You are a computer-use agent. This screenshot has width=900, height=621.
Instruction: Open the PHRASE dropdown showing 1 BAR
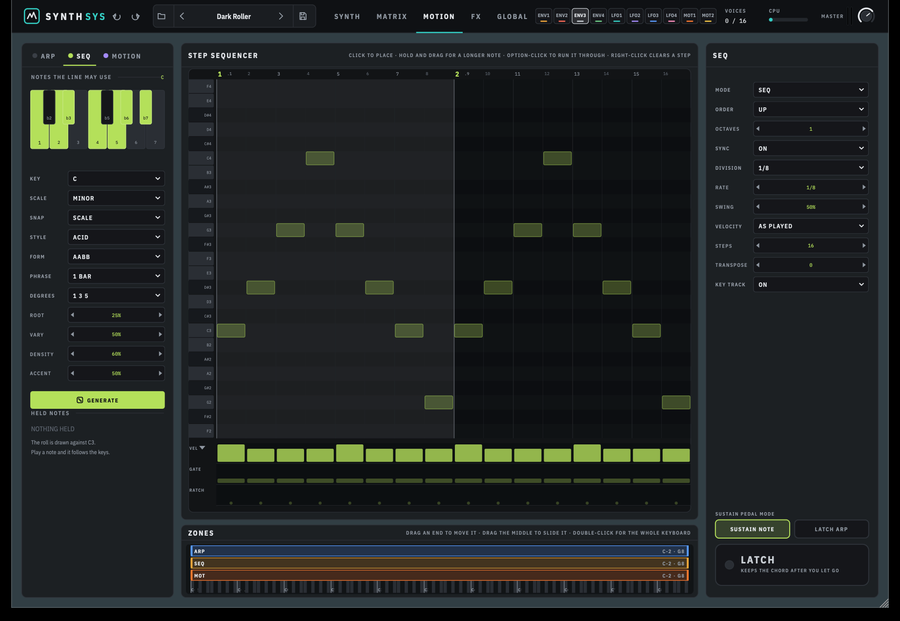tap(116, 276)
